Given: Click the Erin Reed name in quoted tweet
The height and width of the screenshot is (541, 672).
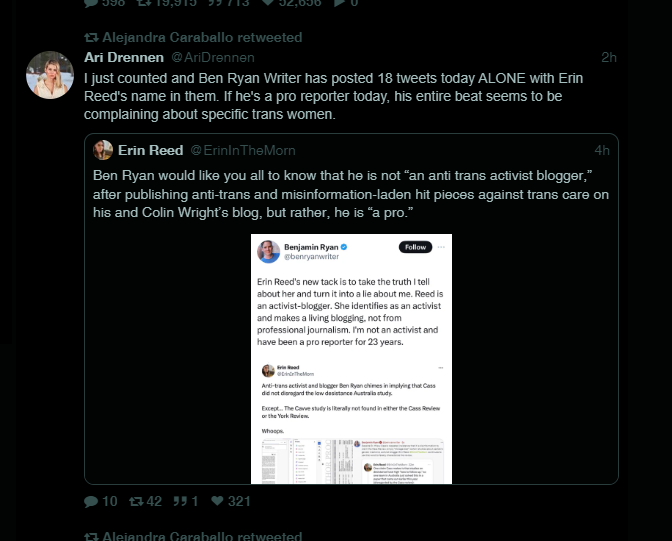Looking at the screenshot, I should [x=151, y=150].
